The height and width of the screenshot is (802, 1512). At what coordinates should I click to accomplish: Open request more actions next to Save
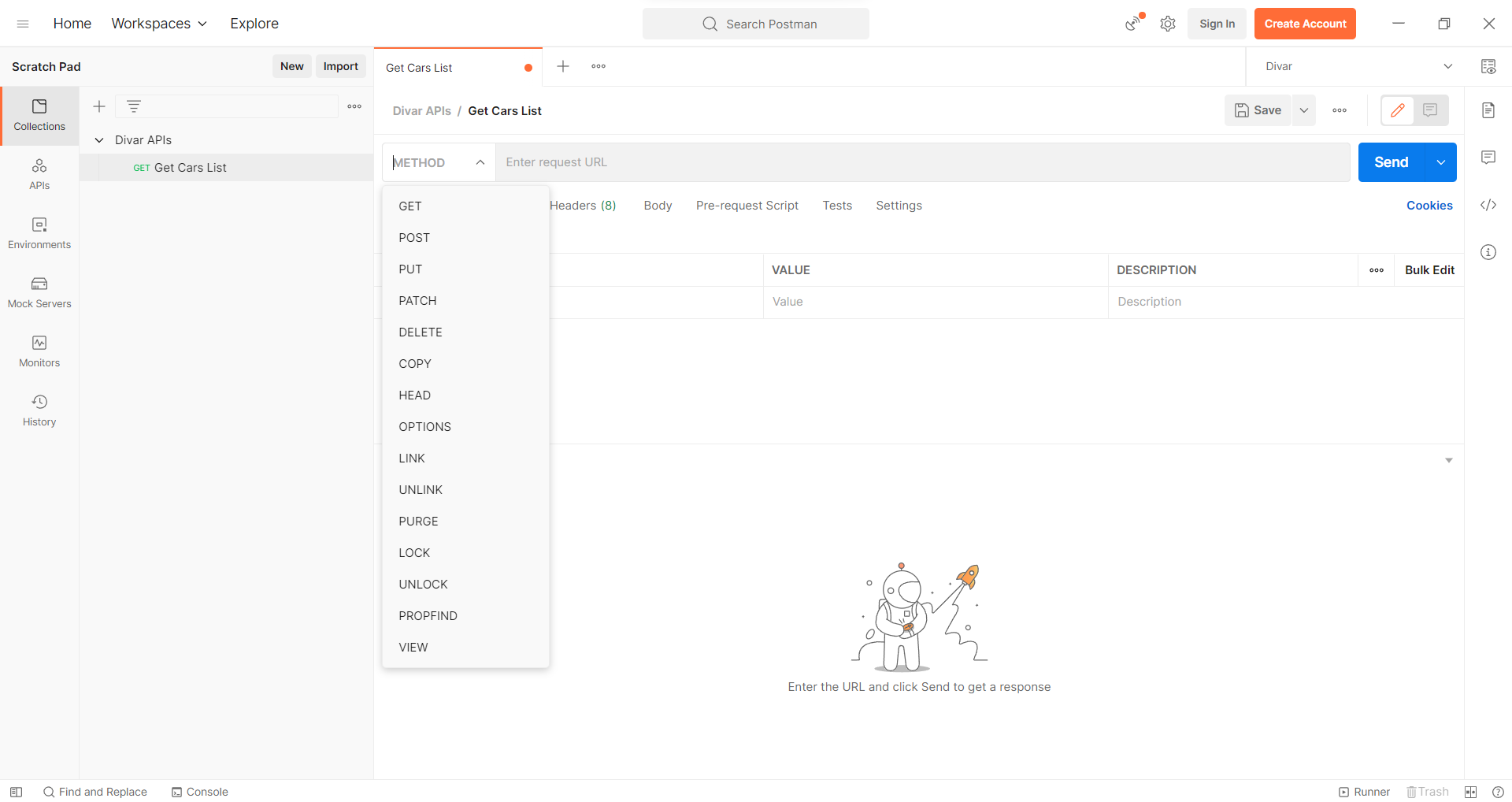1340,110
